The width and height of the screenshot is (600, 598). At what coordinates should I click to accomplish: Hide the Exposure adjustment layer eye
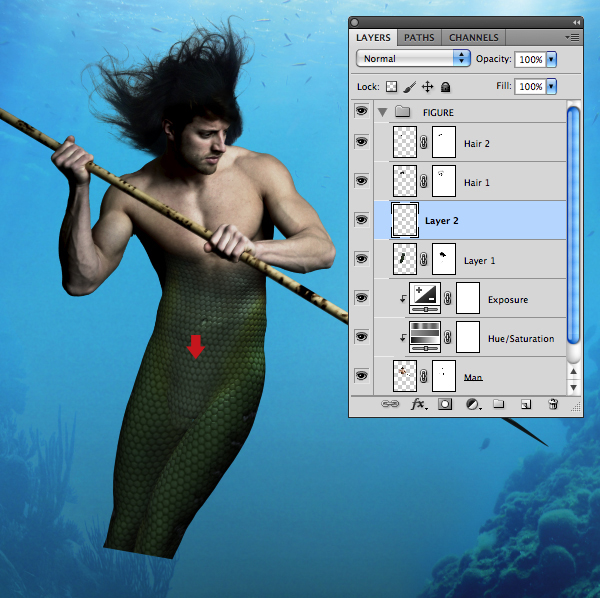[x=361, y=298]
